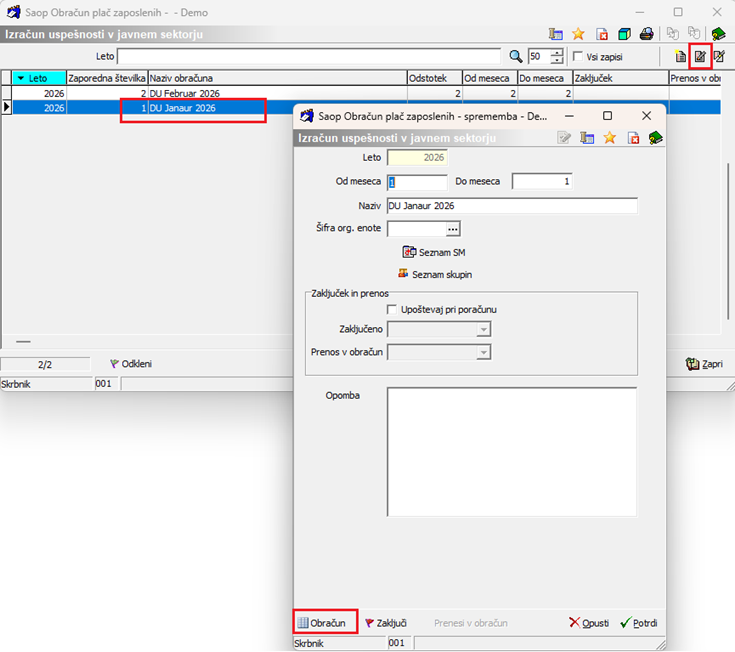Open the Zaključeno dropdown

pos(483,330)
